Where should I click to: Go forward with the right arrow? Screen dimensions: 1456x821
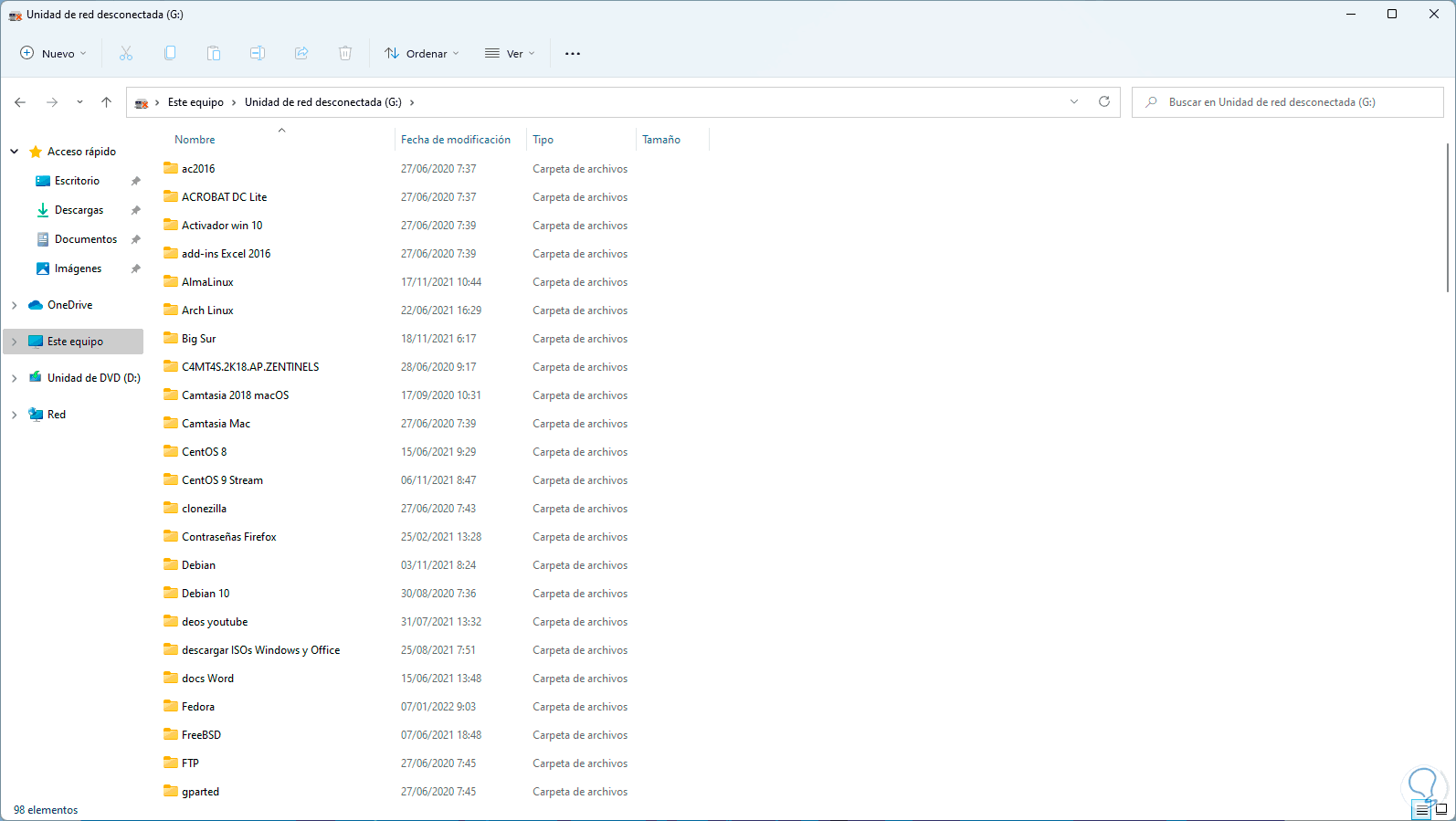52,102
